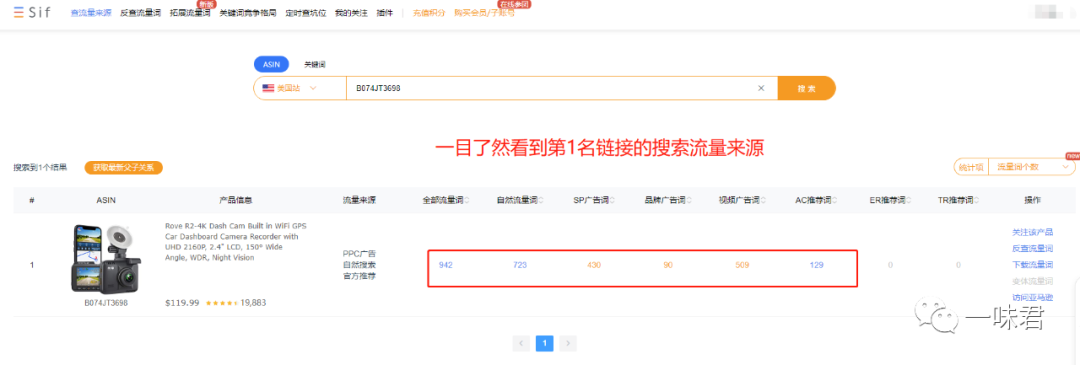Sort by TR推荐词 column arrows
Image resolution: width=1080 pixels, height=365 pixels.
click(977, 200)
